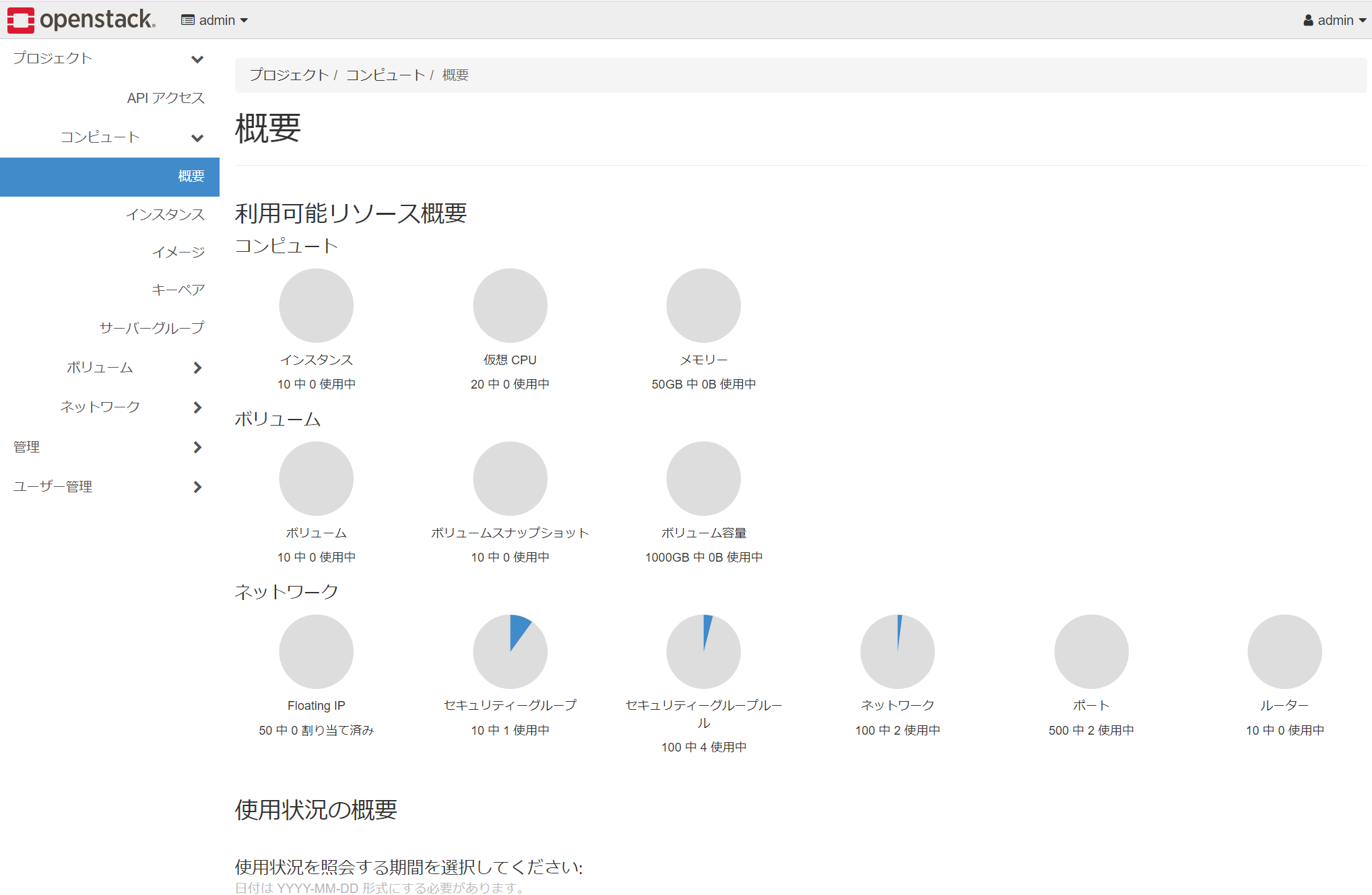Select インスタンス in the sidebar
The image size is (1372, 895).
(x=166, y=214)
